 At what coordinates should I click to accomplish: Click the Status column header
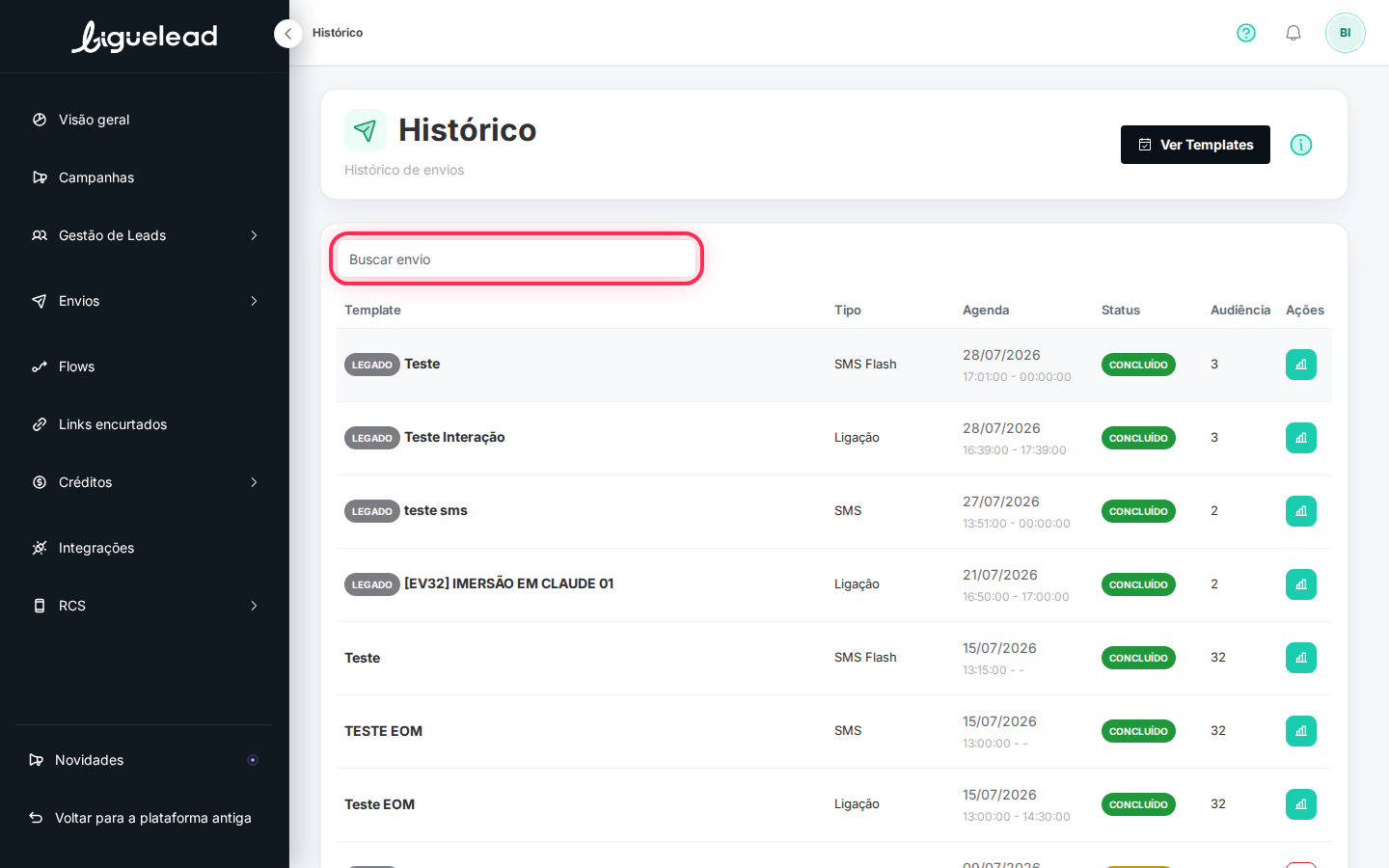coord(1121,310)
